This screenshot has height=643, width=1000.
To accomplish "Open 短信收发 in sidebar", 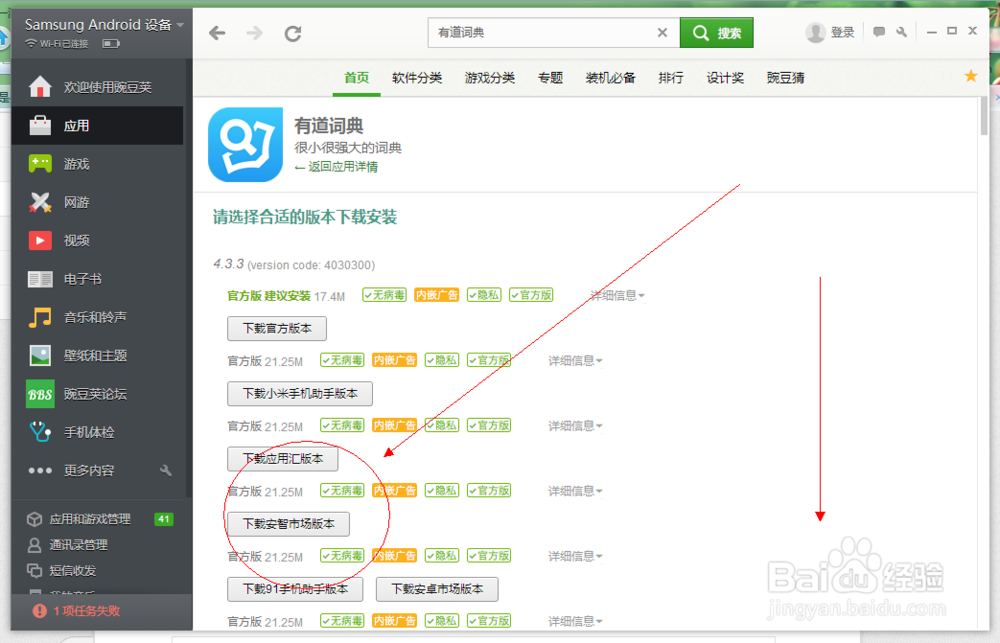I will click(61, 571).
